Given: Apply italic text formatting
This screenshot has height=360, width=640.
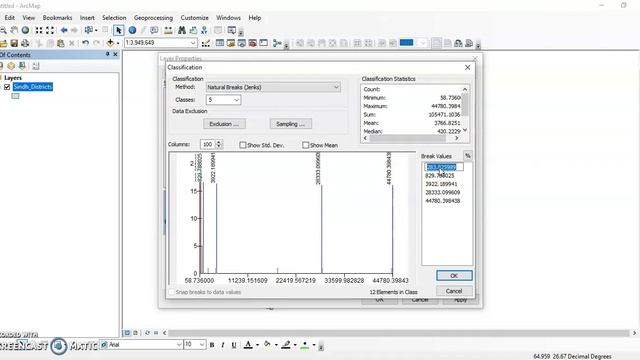Looking at the screenshot, I should [223, 345].
